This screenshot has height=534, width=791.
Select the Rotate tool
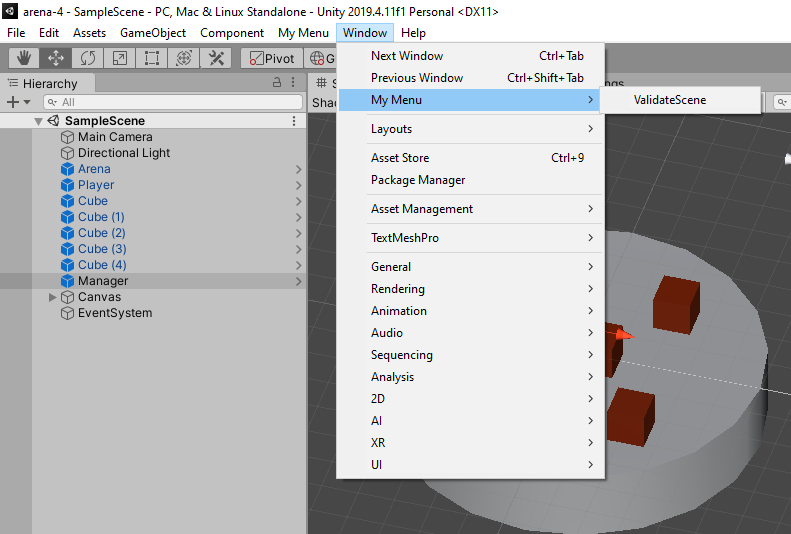pos(88,58)
